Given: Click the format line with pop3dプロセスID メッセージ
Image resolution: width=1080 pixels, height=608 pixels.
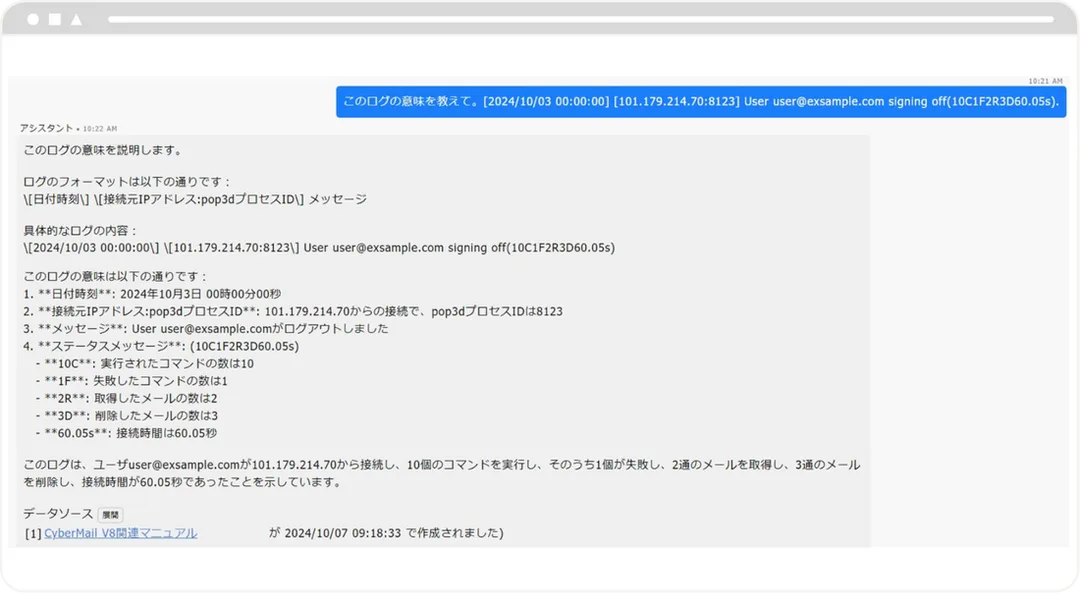Looking at the screenshot, I should tap(195, 199).
